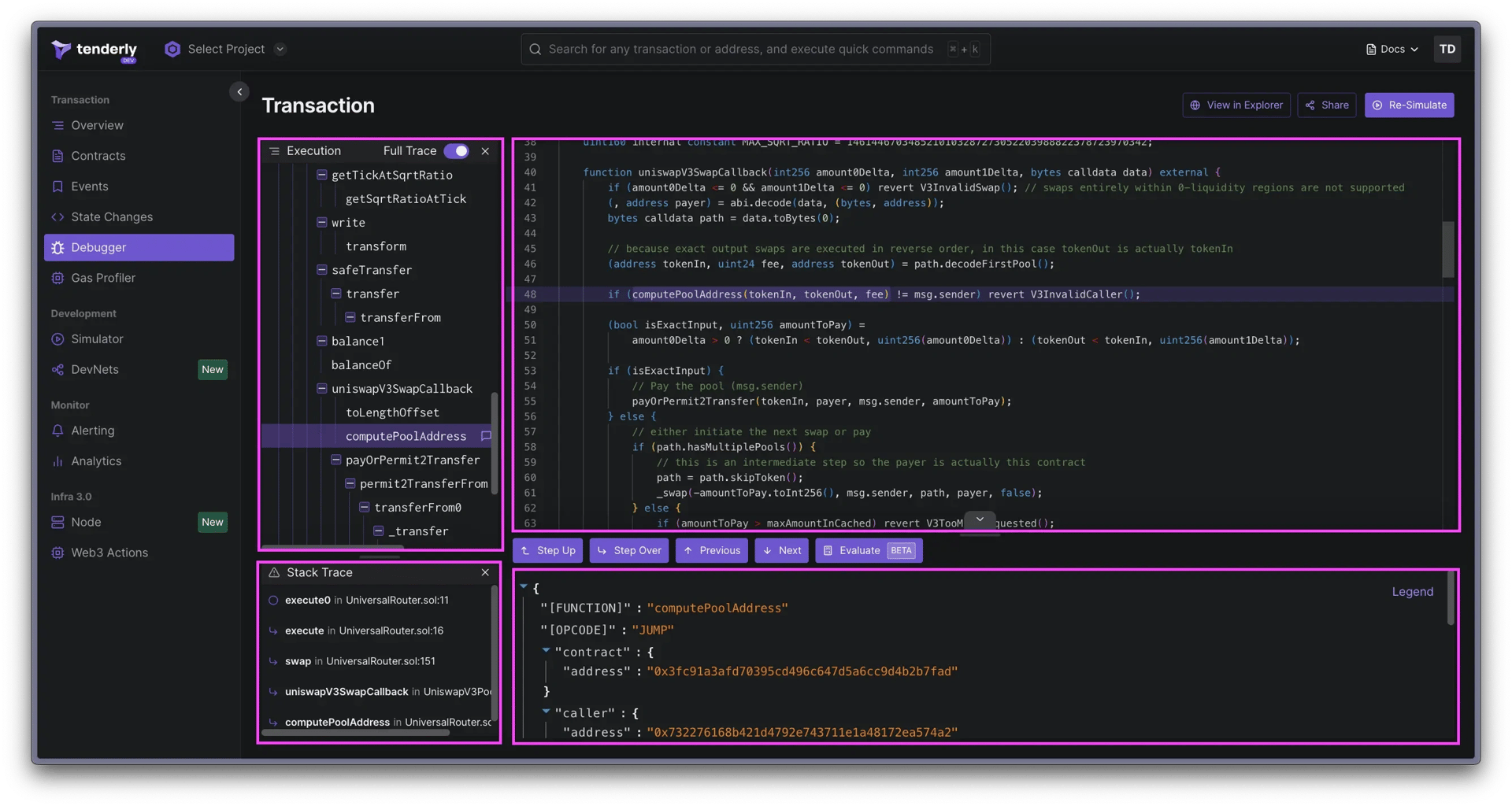Click the Node server icon
This screenshot has height=806, width=1512.
click(x=57, y=523)
